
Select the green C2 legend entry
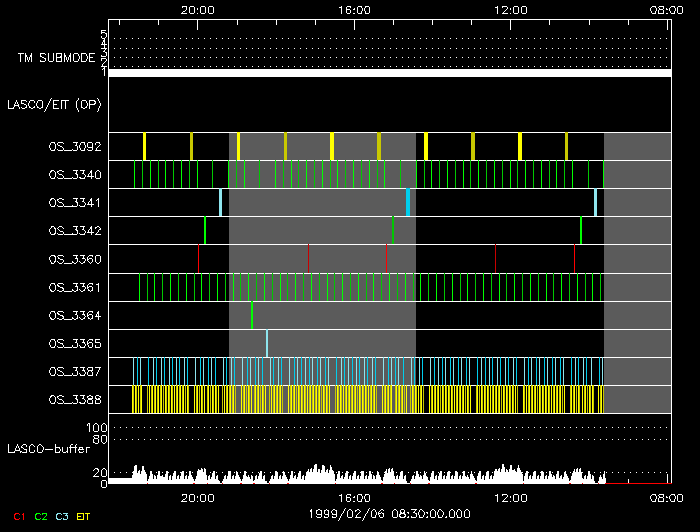pyautogui.click(x=41, y=516)
